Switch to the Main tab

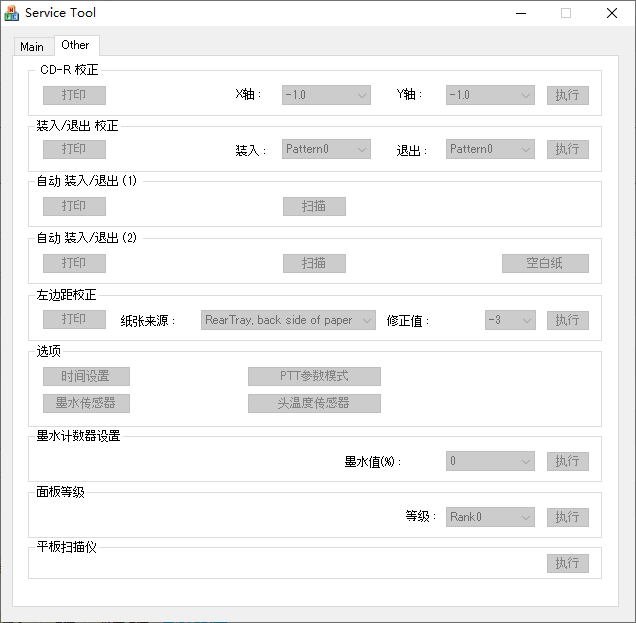32,47
